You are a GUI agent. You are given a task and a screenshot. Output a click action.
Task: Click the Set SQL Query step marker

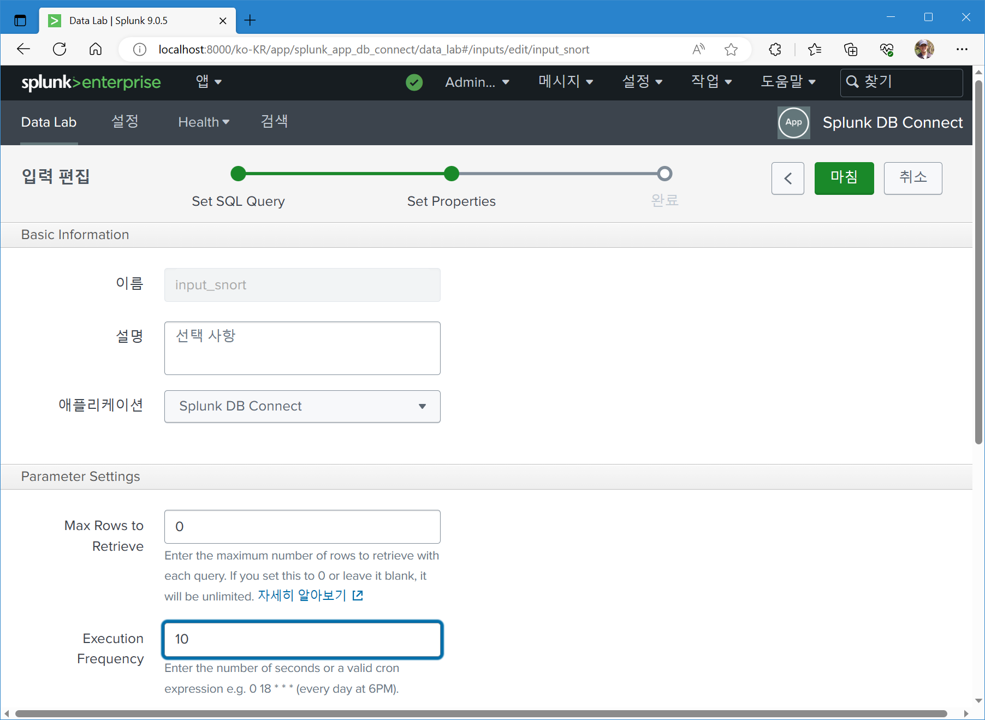coord(238,173)
